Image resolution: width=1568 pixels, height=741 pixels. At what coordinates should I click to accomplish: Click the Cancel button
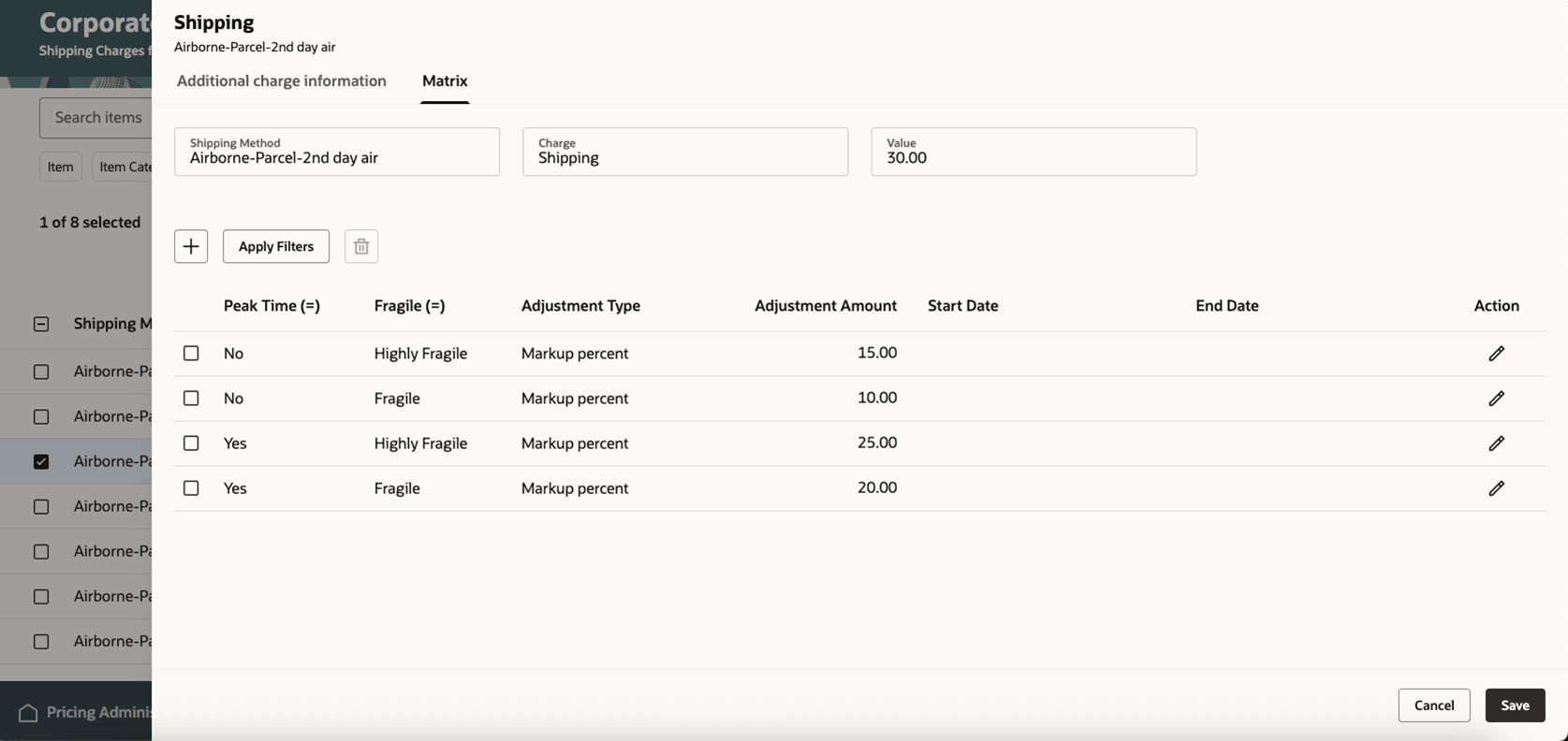1434,705
